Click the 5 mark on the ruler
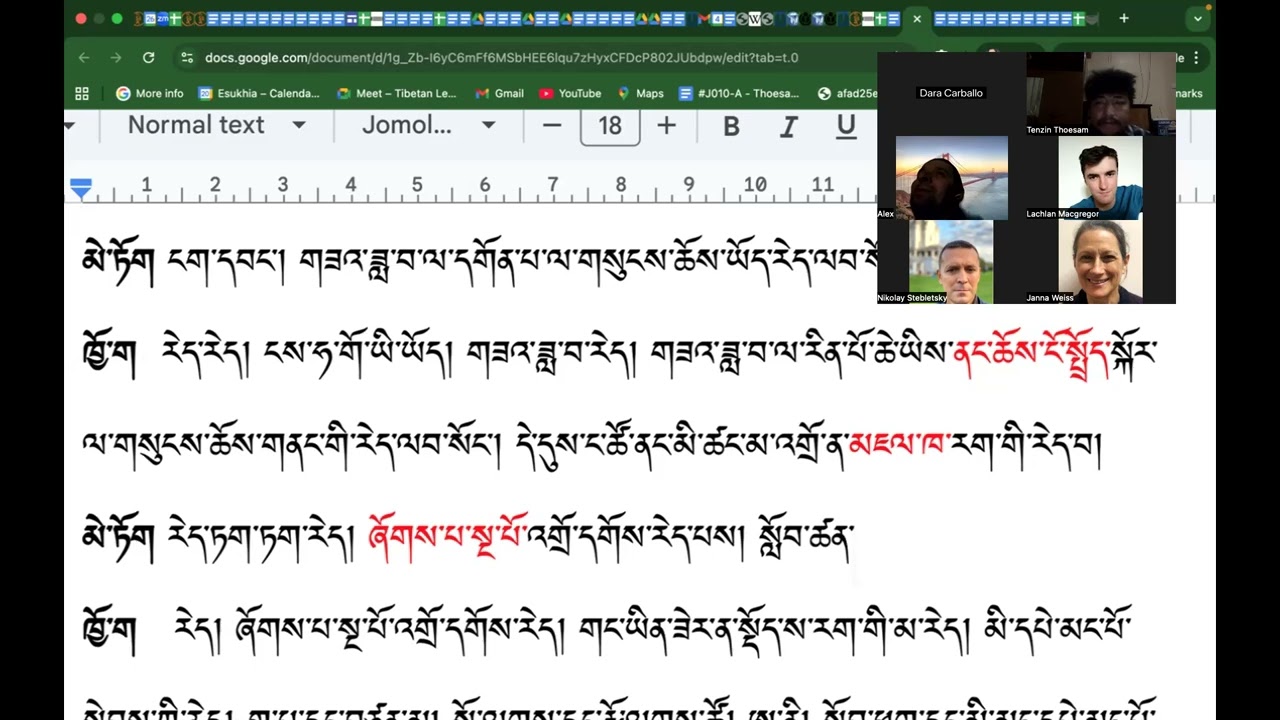1280x720 pixels. click(417, 185)
